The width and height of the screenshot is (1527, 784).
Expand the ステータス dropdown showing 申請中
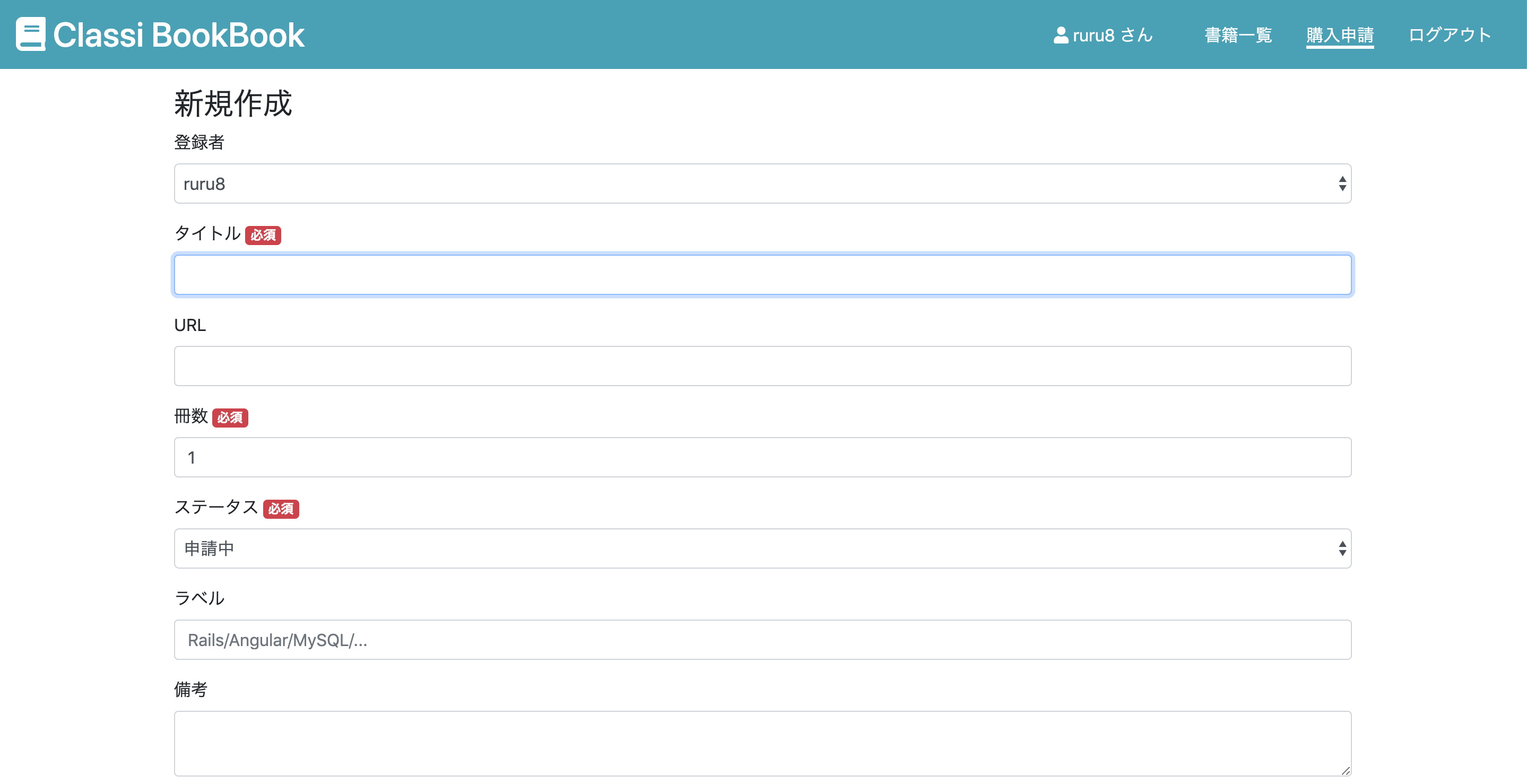point(762,548)
